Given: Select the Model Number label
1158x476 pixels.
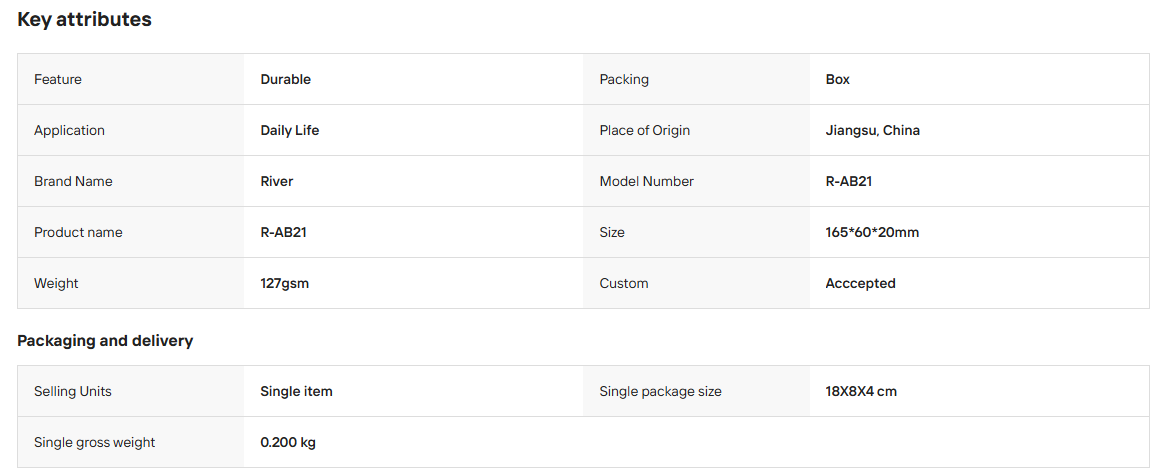Looking at the screenshot, I should point(646,181).
